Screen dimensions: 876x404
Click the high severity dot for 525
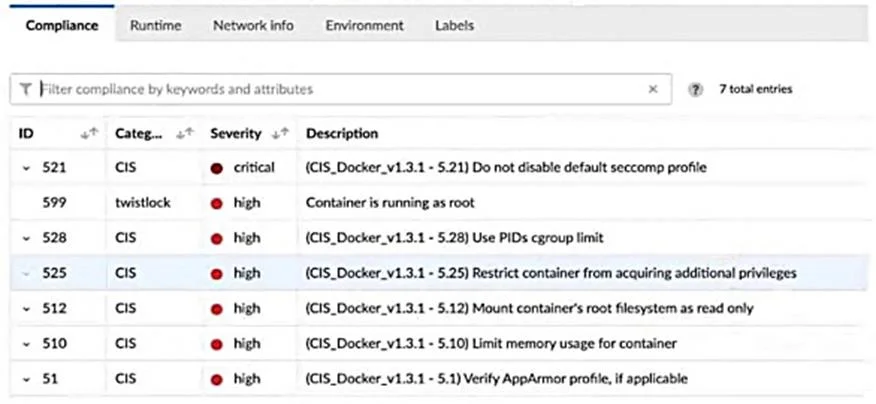pos(217,274)
